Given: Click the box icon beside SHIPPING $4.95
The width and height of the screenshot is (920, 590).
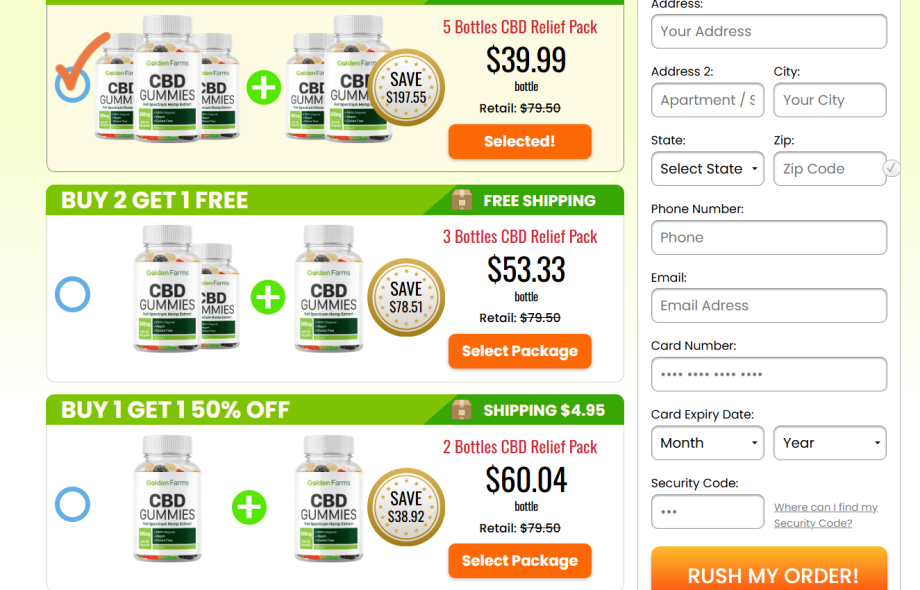Looking at the screenshot, I should click(462, 409).
